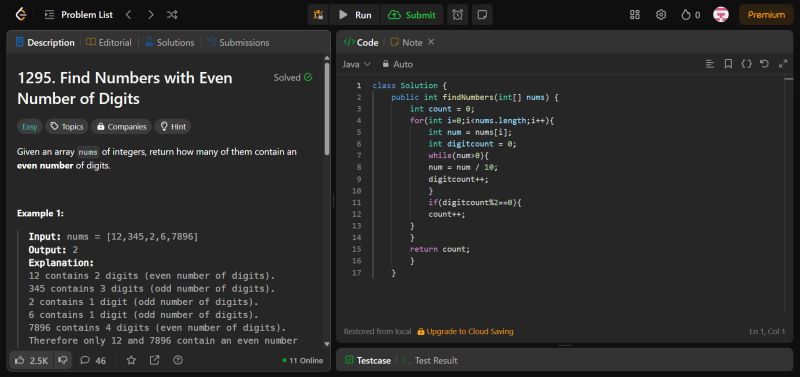Click the 11 Online indicator

[x=303, y=360]
